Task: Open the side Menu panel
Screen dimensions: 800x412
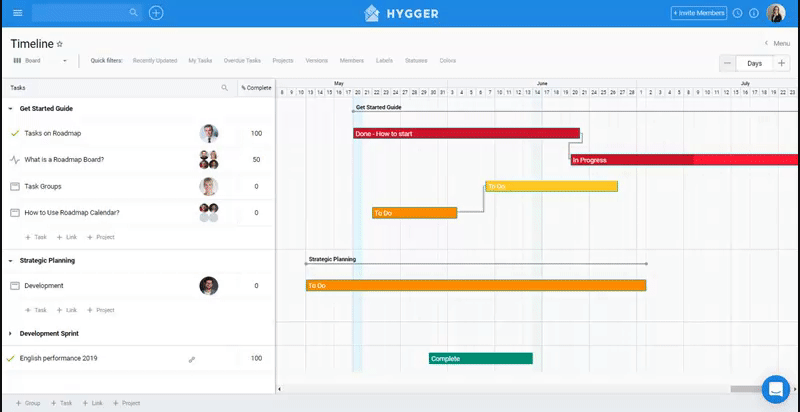Action: [777, 44]
